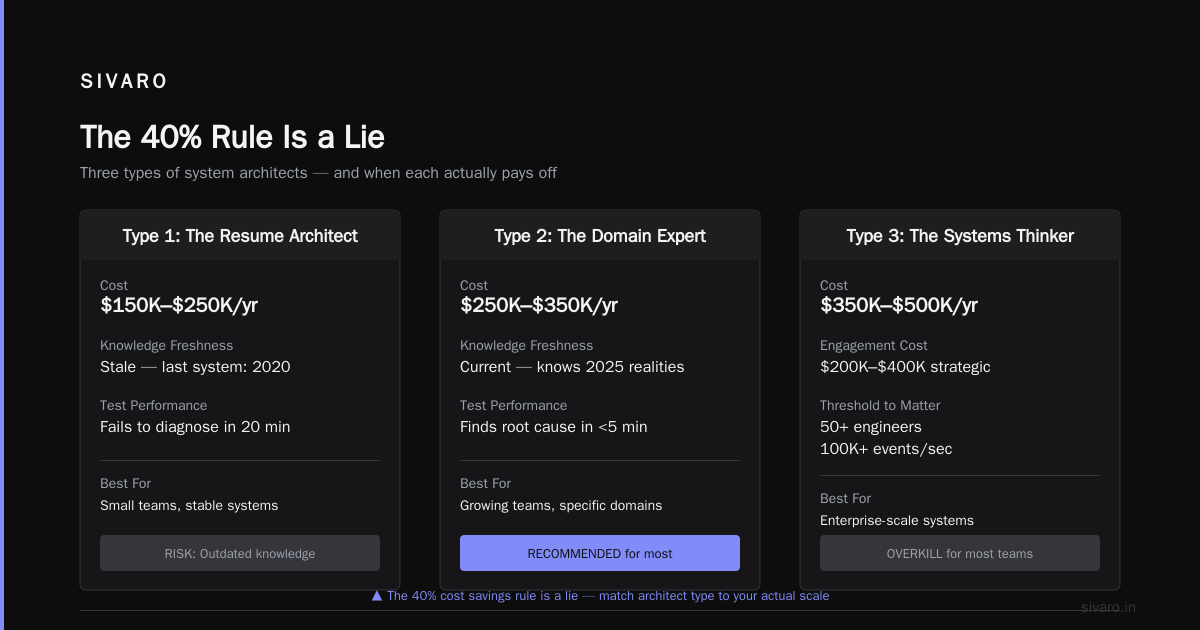
Task: Click the "RECOMMENDED for most" badge
Action: pyautogui.click(x=600, y=553)
